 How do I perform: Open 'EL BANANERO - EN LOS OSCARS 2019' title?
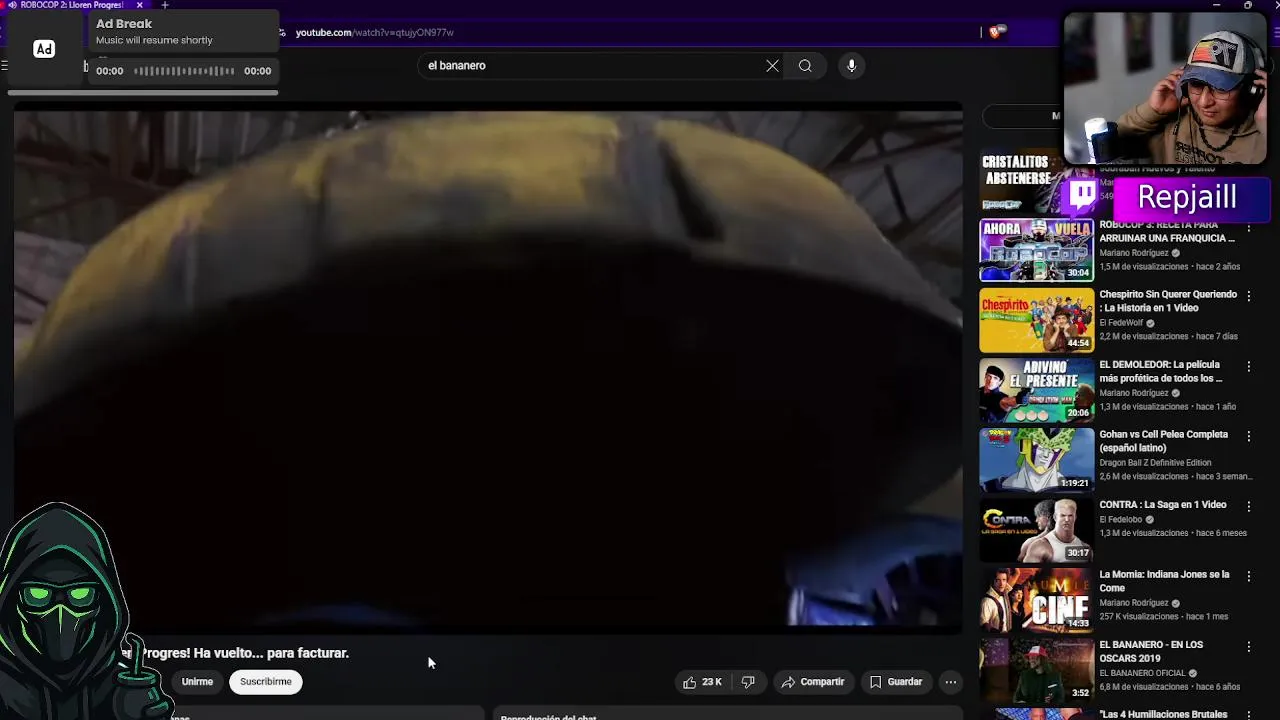tap(1151, 651)
